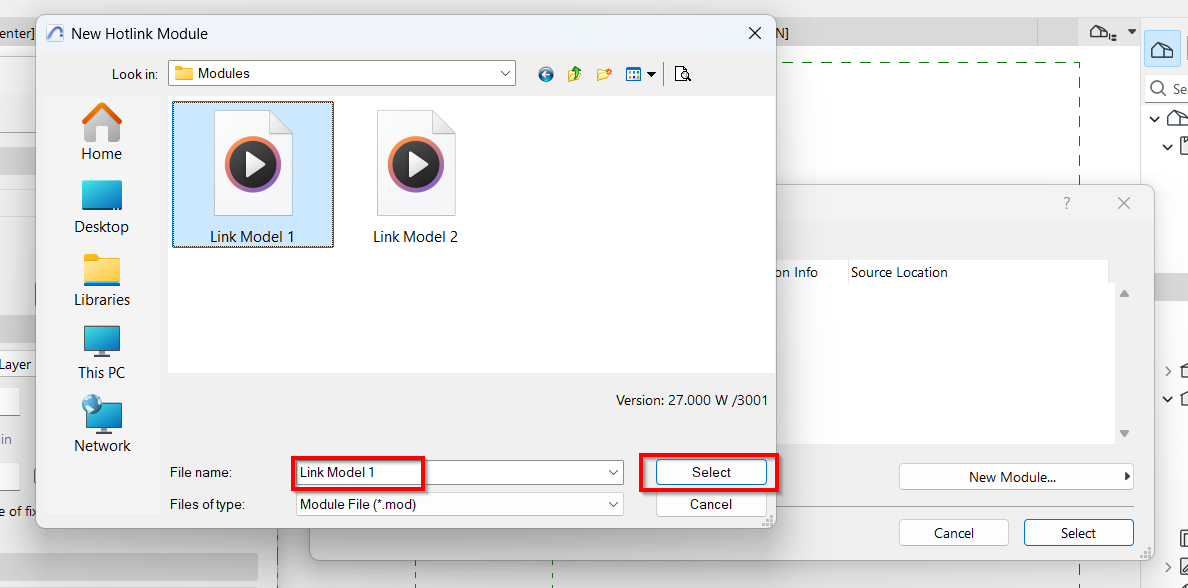
Task: Click into the File name field
Action: (450, 472)
